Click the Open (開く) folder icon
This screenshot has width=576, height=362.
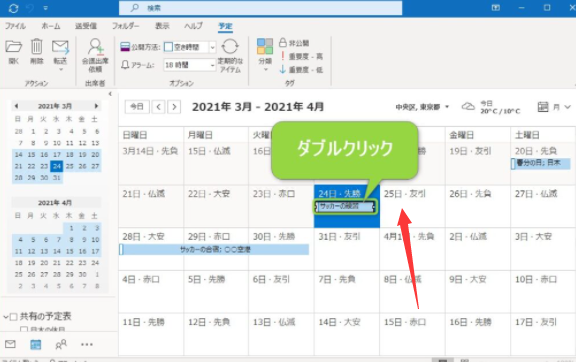(14, 47)
